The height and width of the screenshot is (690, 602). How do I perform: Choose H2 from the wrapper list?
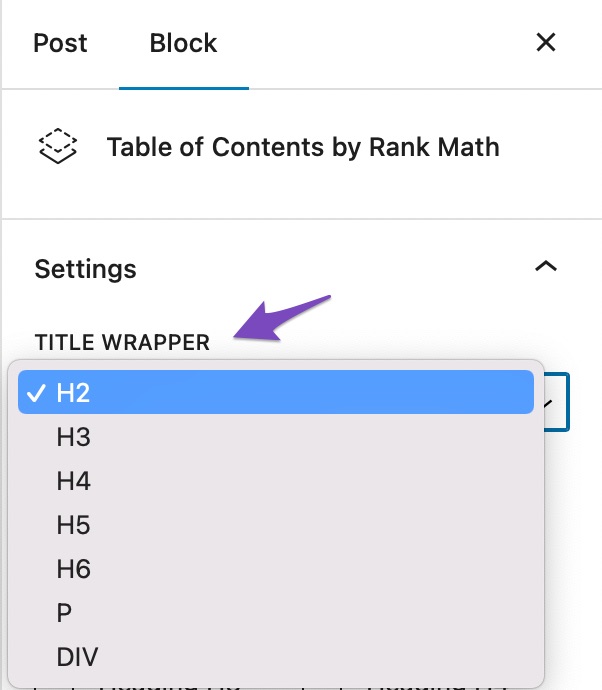point(74,393)
